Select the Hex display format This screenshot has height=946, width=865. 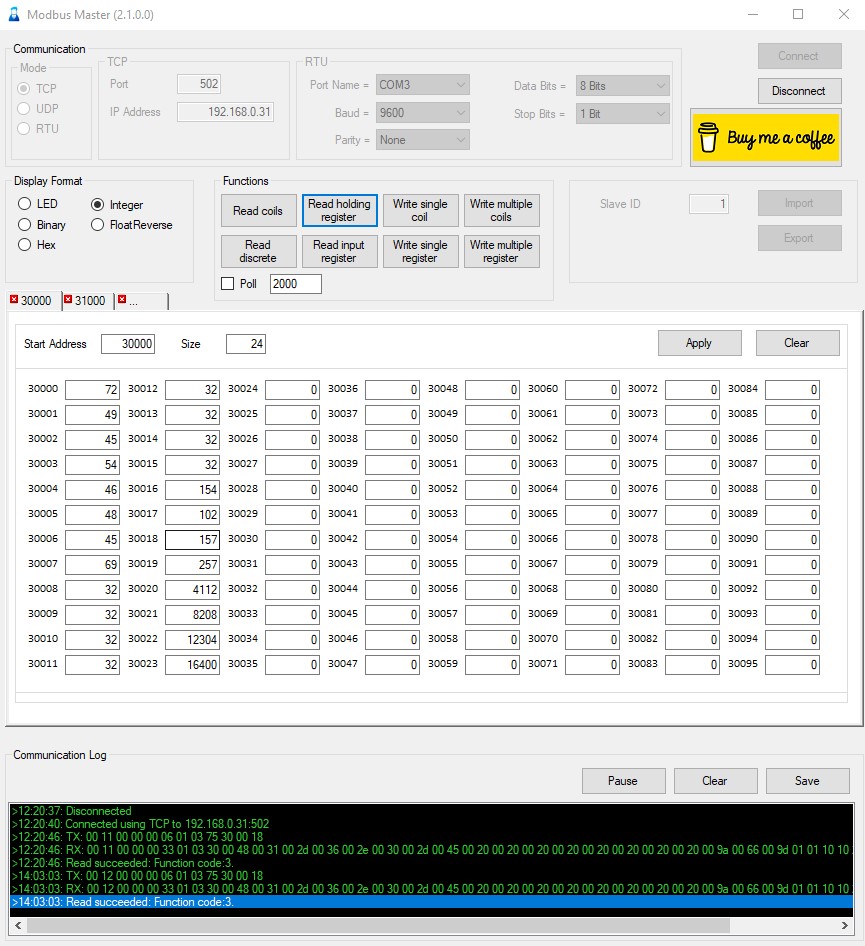25,245
